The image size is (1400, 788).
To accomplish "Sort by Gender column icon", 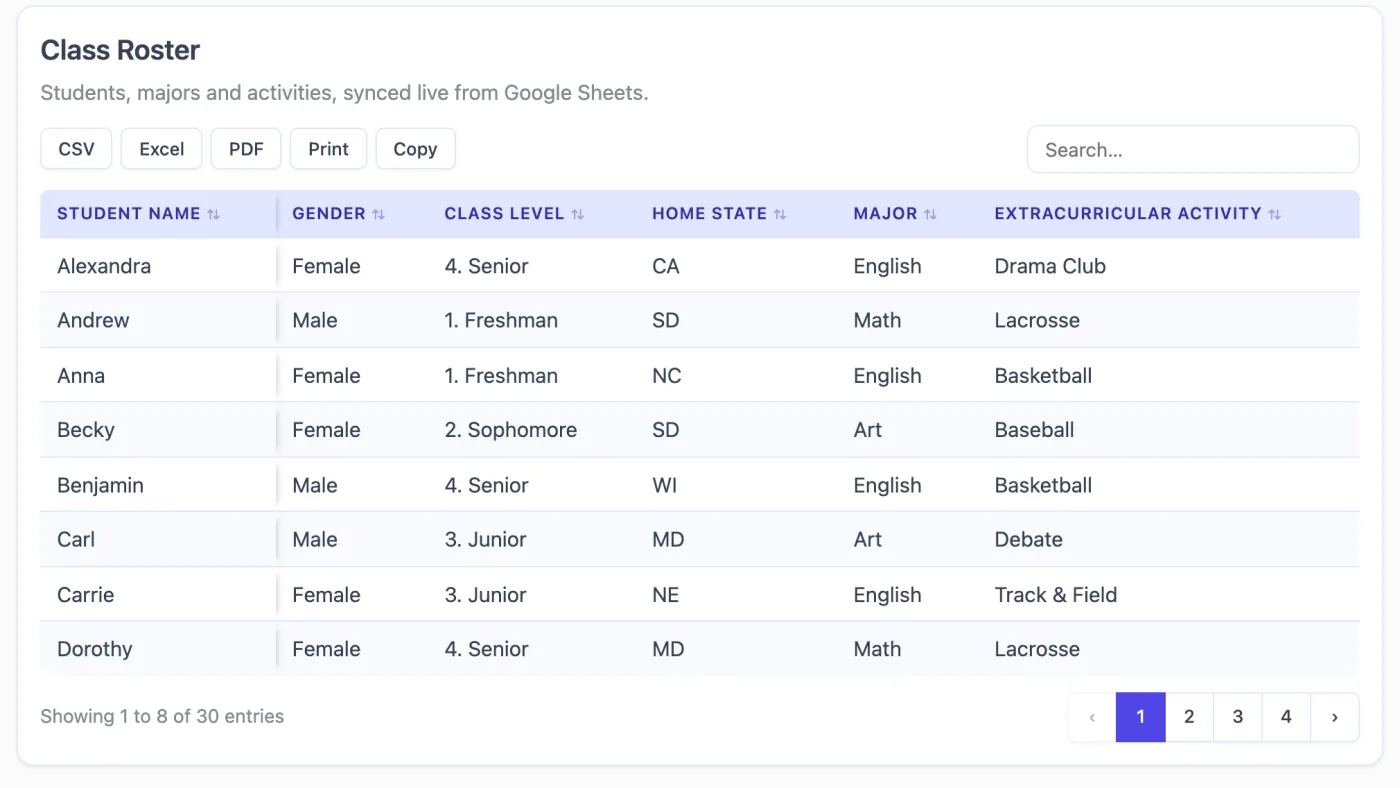I will pos(378,214).
